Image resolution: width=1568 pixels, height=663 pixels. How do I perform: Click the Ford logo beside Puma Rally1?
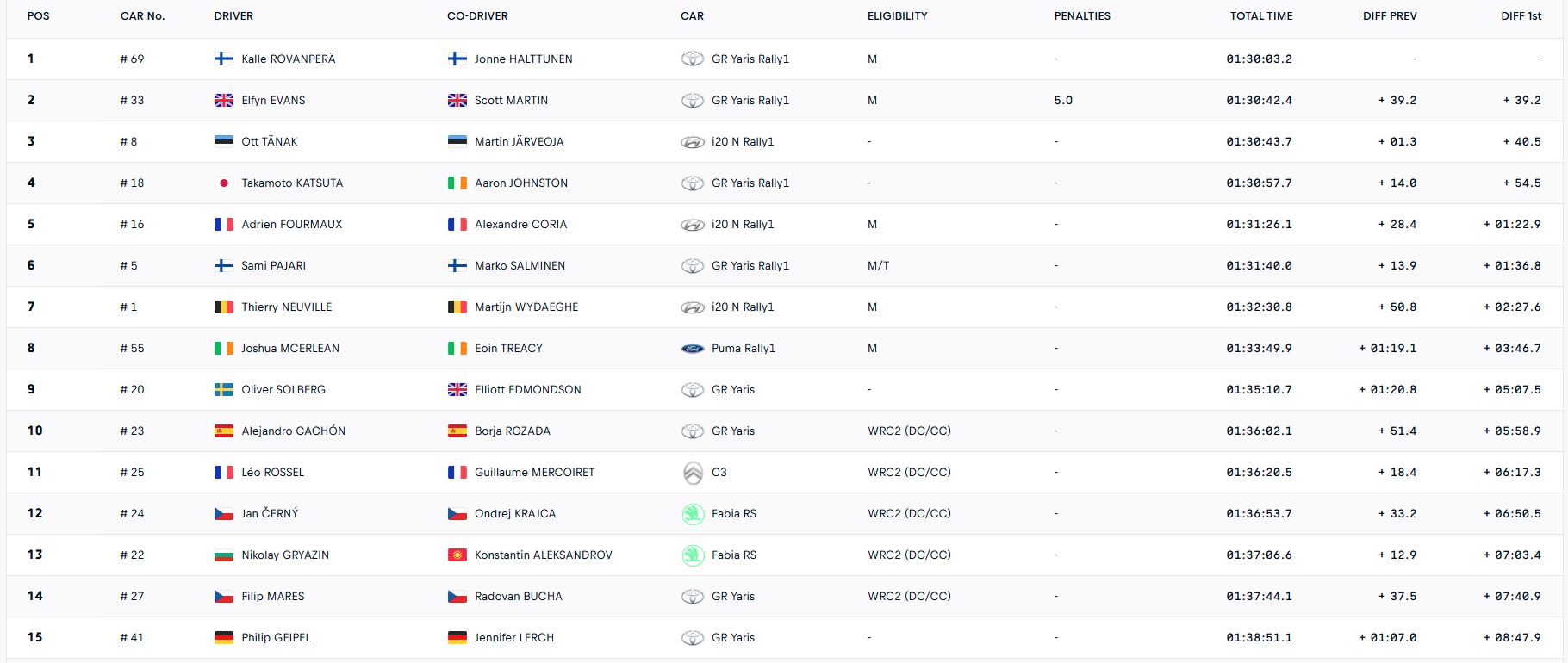693,349
